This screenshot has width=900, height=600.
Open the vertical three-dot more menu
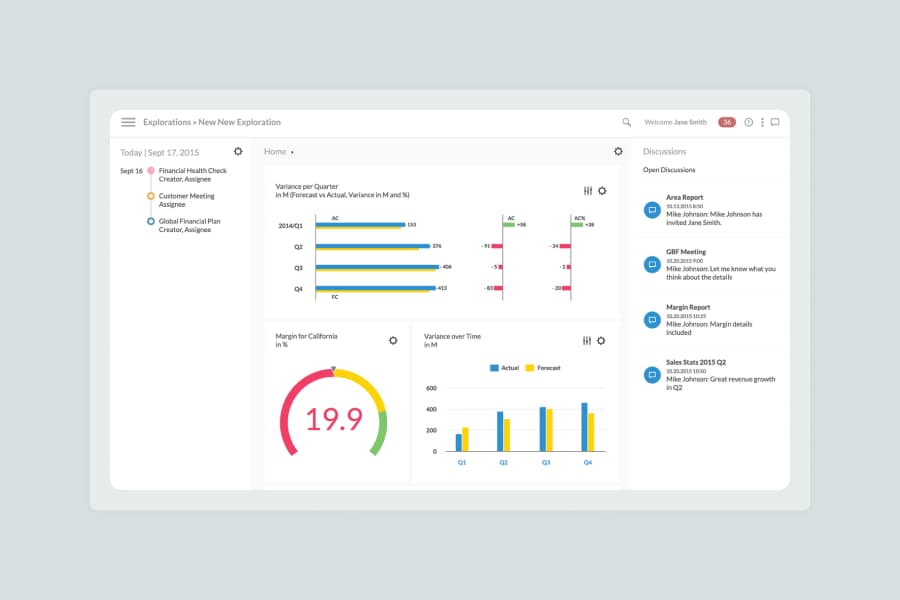[762, 122]
